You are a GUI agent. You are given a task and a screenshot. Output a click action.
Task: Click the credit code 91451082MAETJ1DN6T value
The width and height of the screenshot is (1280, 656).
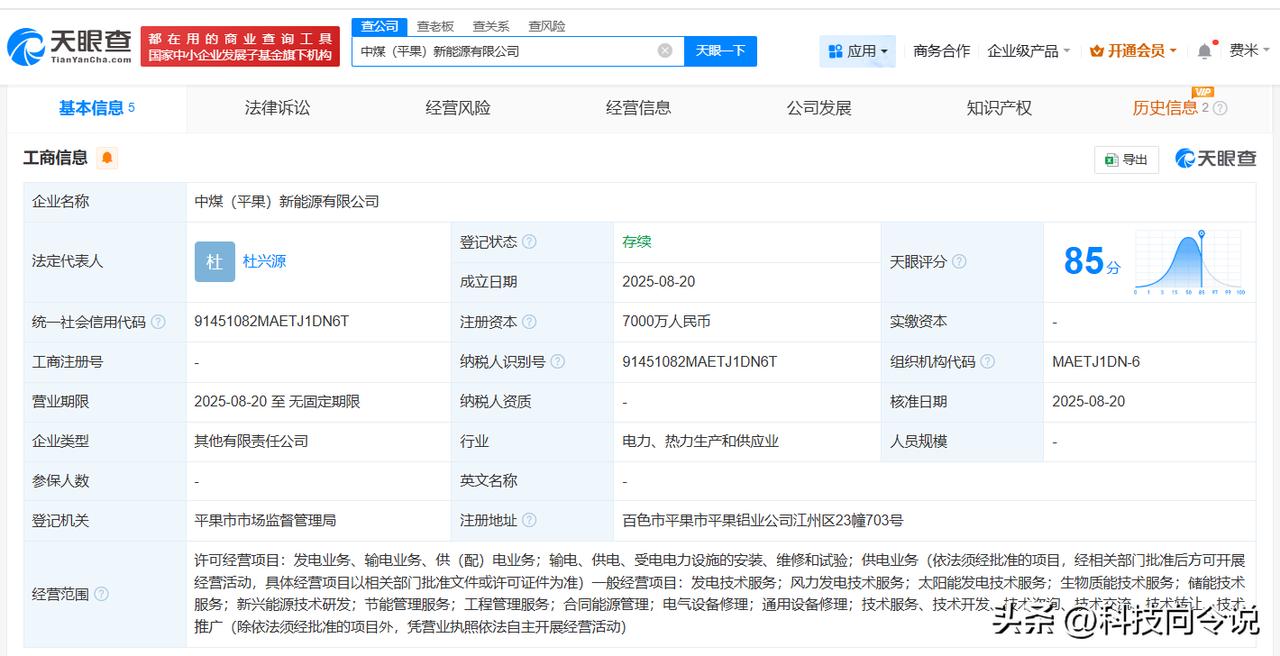pos(271,322)
